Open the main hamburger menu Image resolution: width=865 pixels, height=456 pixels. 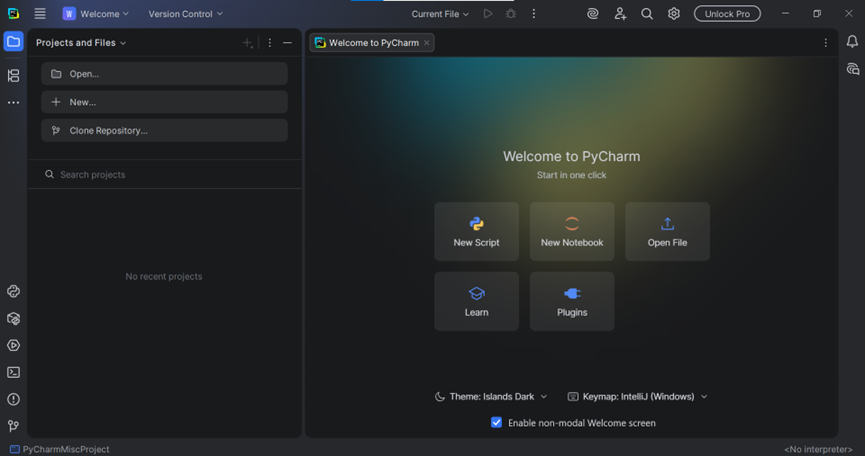(40, 14)
